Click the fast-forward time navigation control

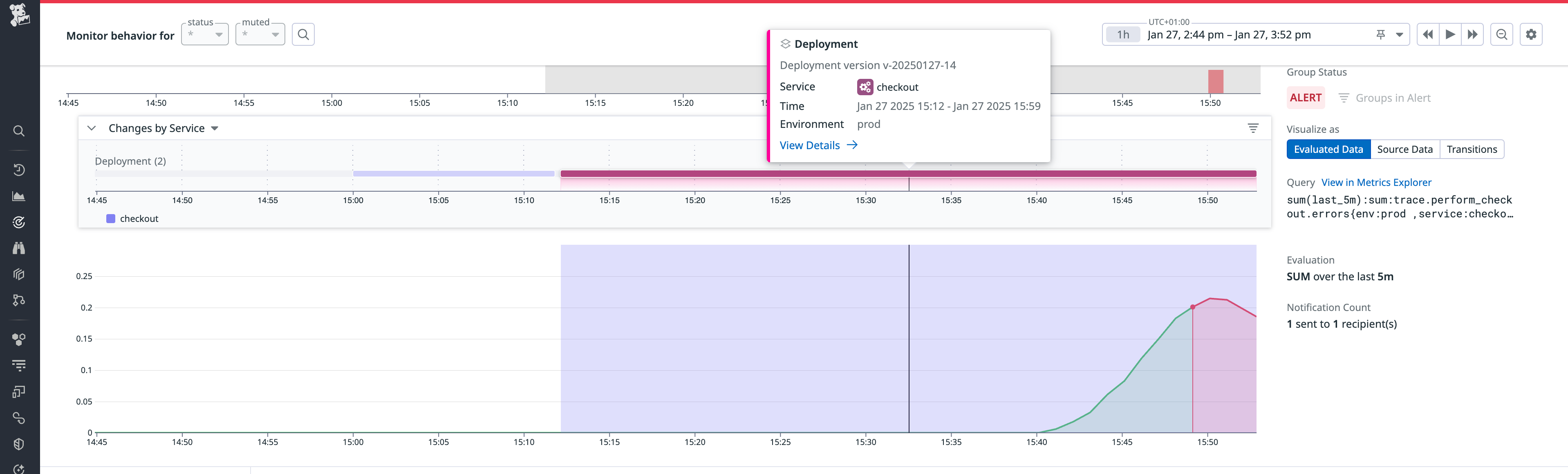tap(1473, 34)
